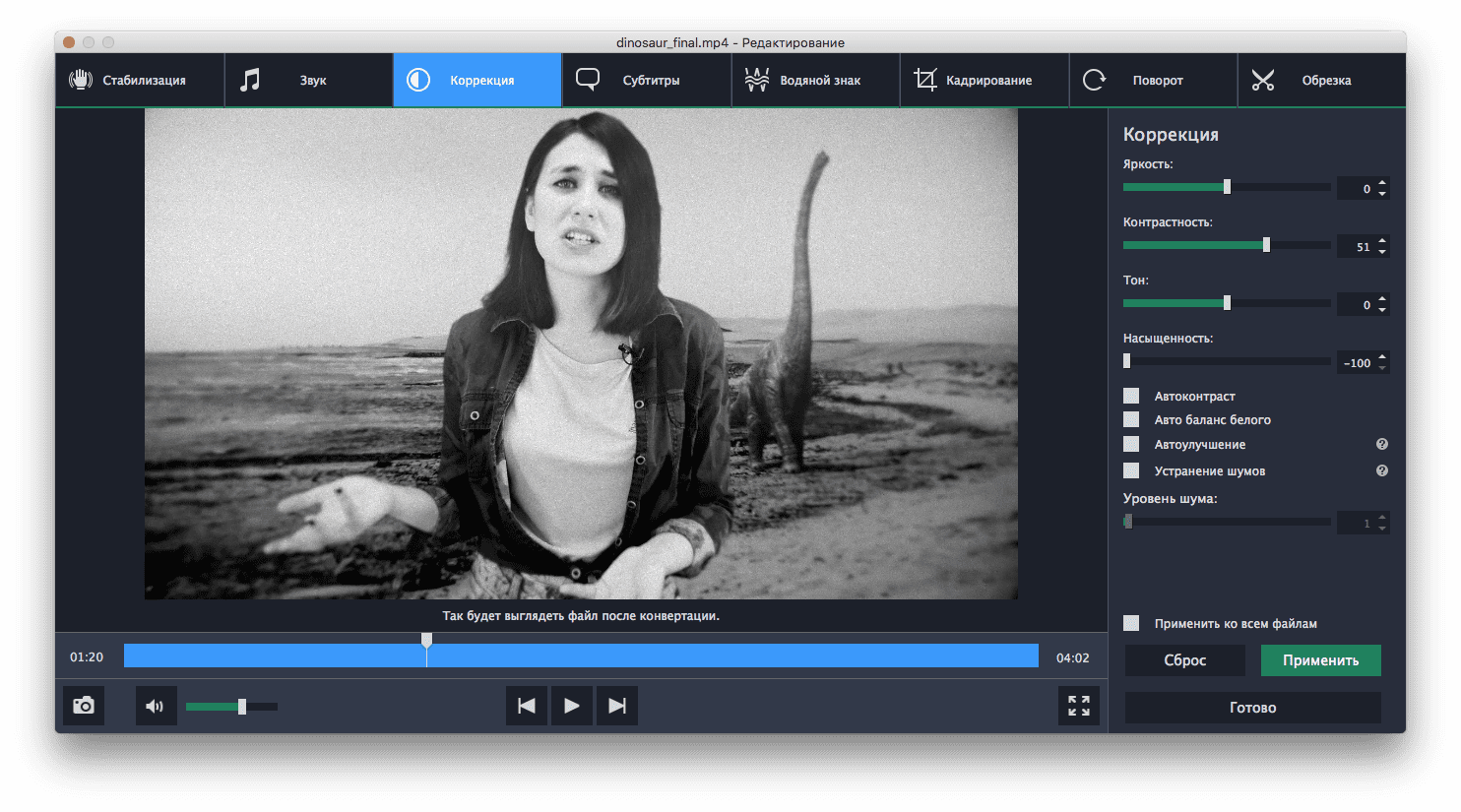Switch to the Водяной знак tab

tap(815, 80)
